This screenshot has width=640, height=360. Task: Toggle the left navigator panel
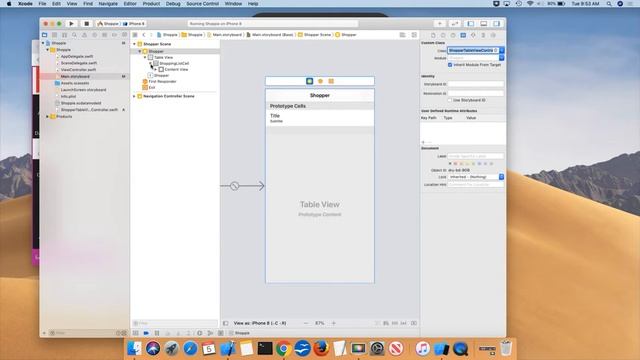coord(471,24)
